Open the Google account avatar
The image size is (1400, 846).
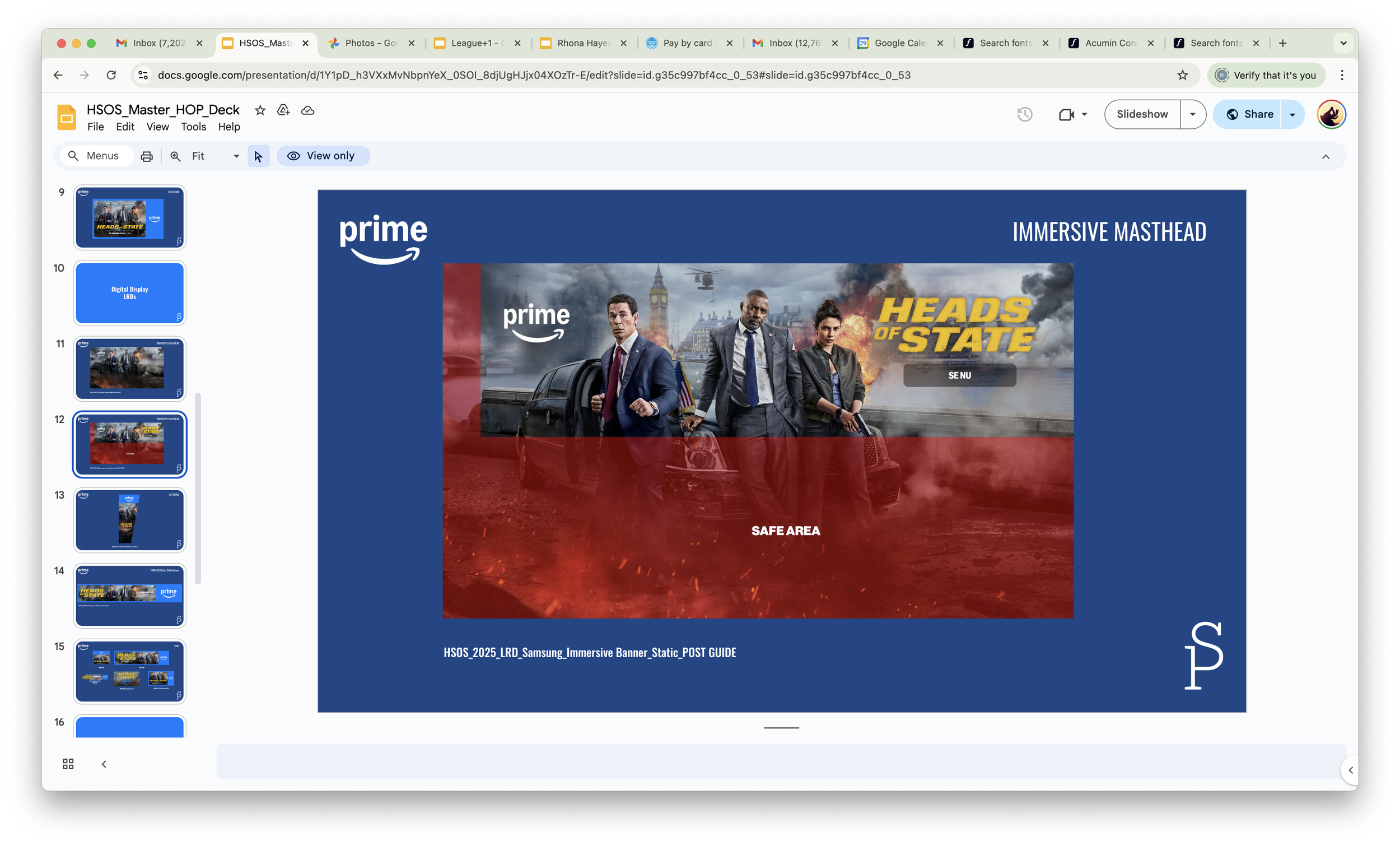click(1331, 114)
